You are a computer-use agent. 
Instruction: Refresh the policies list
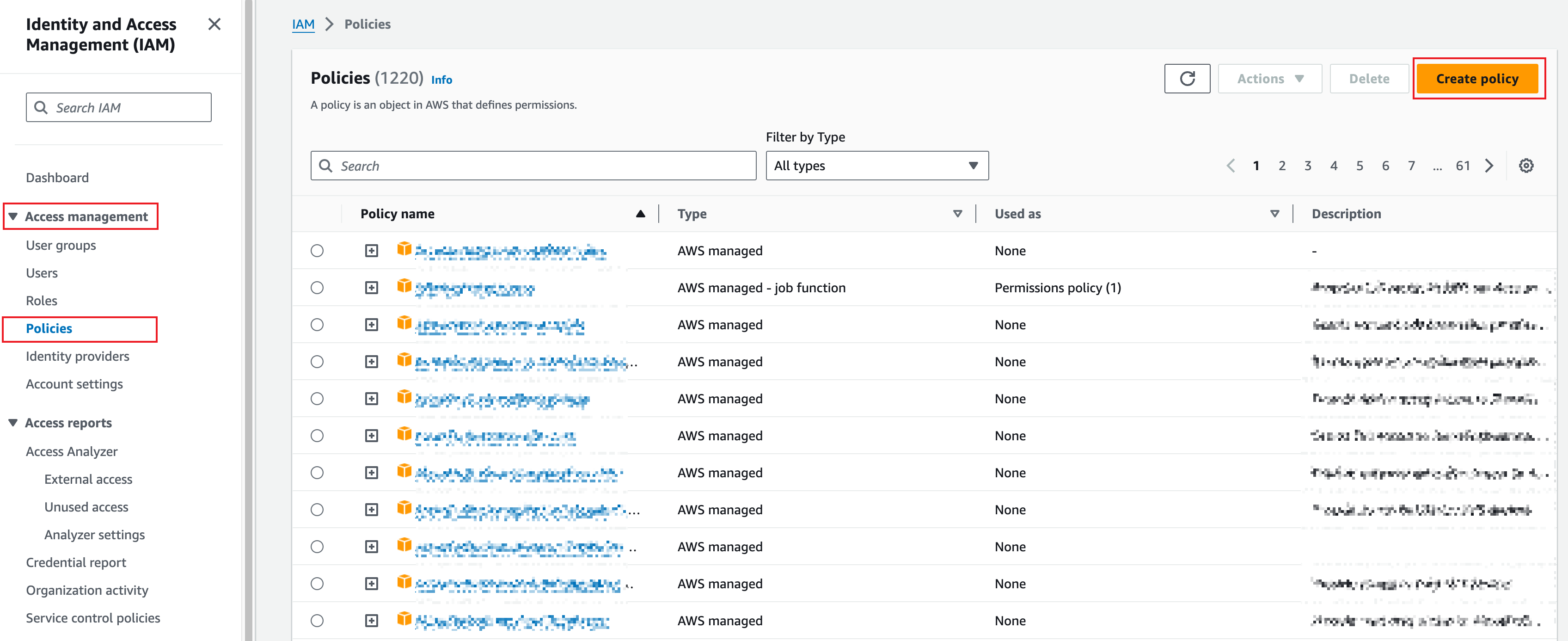pyautogui.click(x=1187, y=79)
